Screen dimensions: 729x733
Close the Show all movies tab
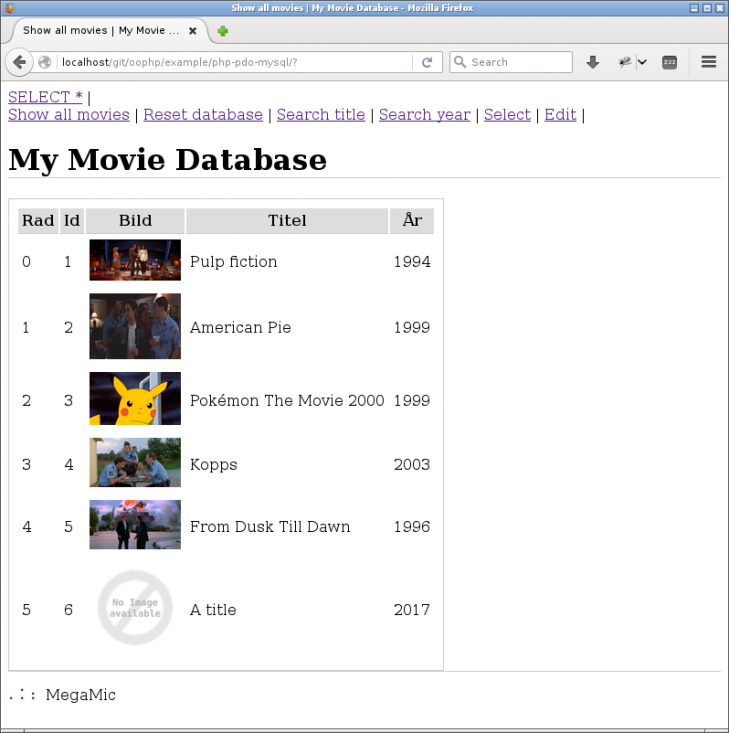click(192, 31)
